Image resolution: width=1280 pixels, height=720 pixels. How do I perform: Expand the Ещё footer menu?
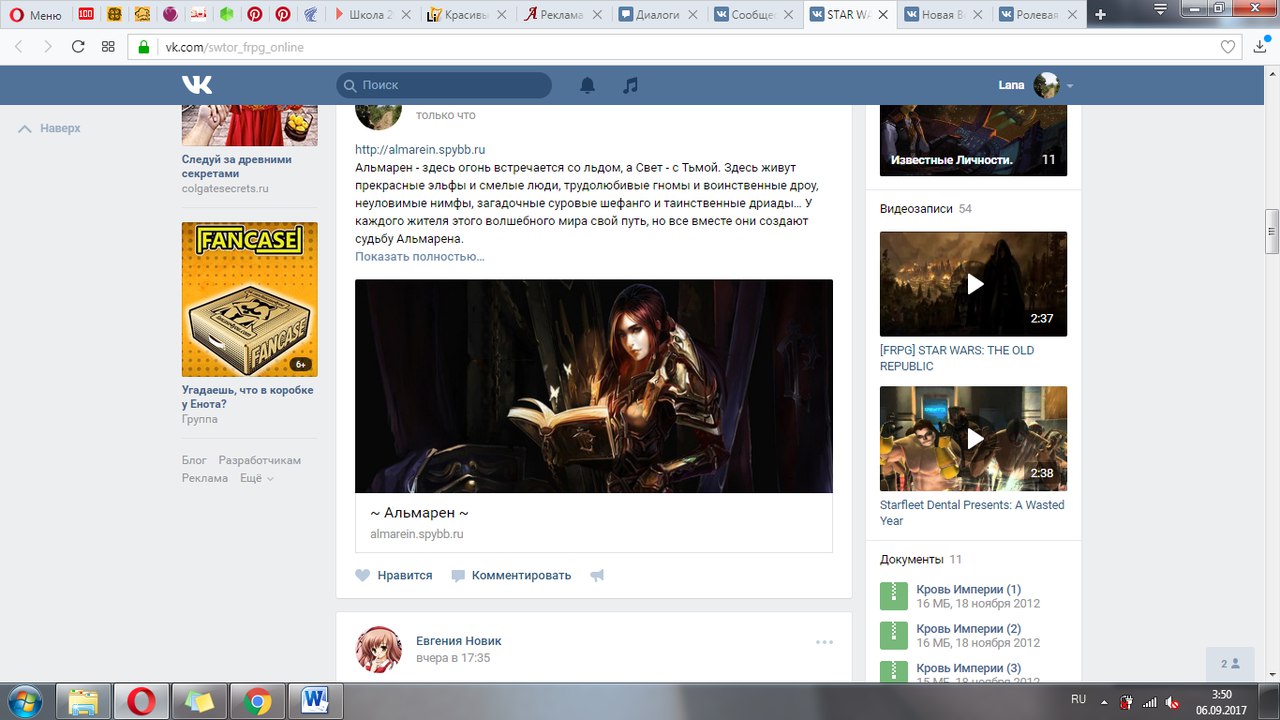pos(257,478)
